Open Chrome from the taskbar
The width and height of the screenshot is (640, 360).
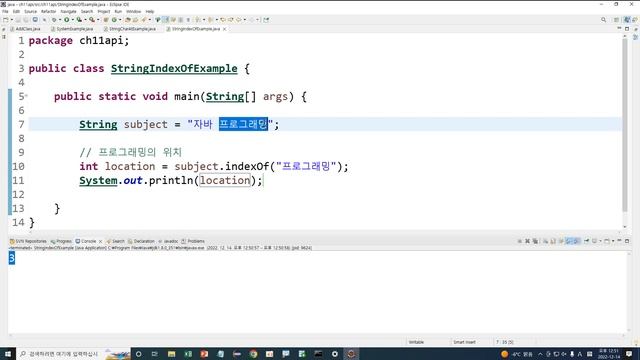coord(253,354)
